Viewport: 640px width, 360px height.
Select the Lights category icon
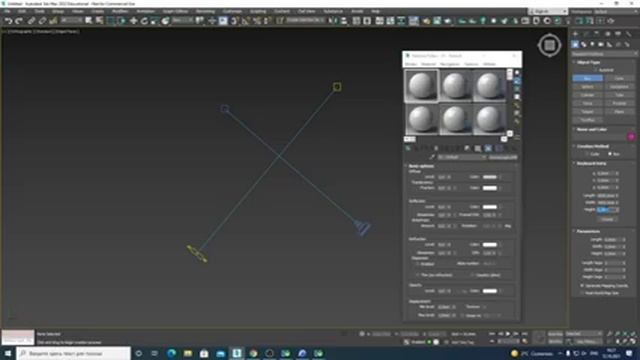(592, 44)
